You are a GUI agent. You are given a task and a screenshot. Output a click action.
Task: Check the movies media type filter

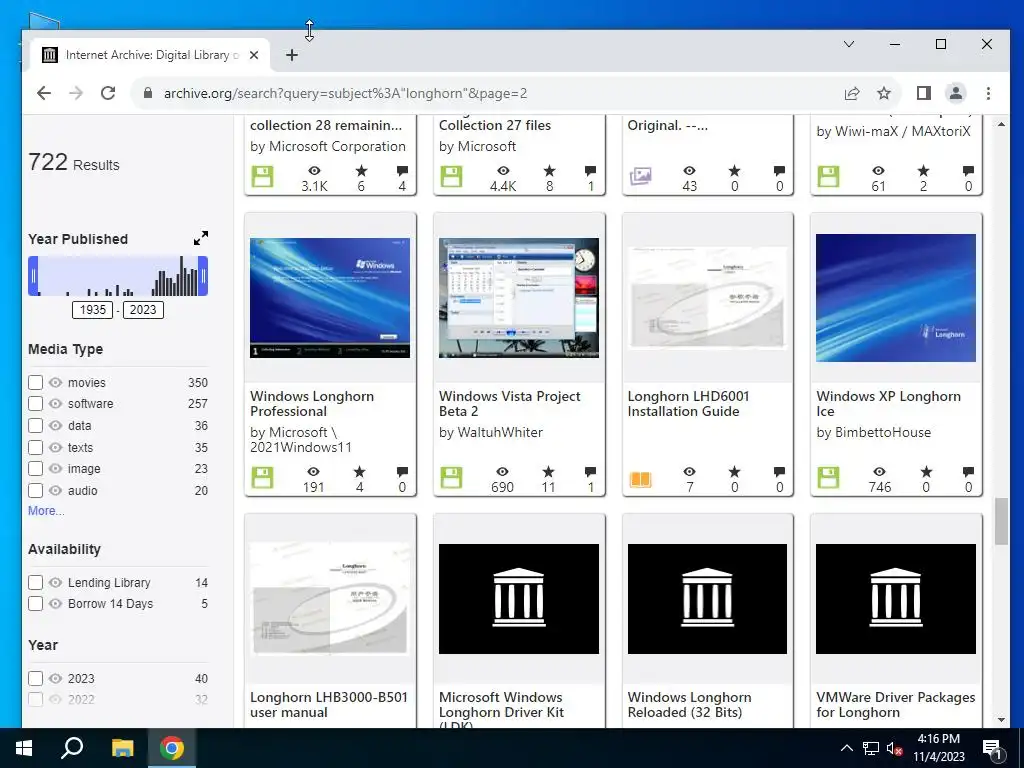(35, 382)
